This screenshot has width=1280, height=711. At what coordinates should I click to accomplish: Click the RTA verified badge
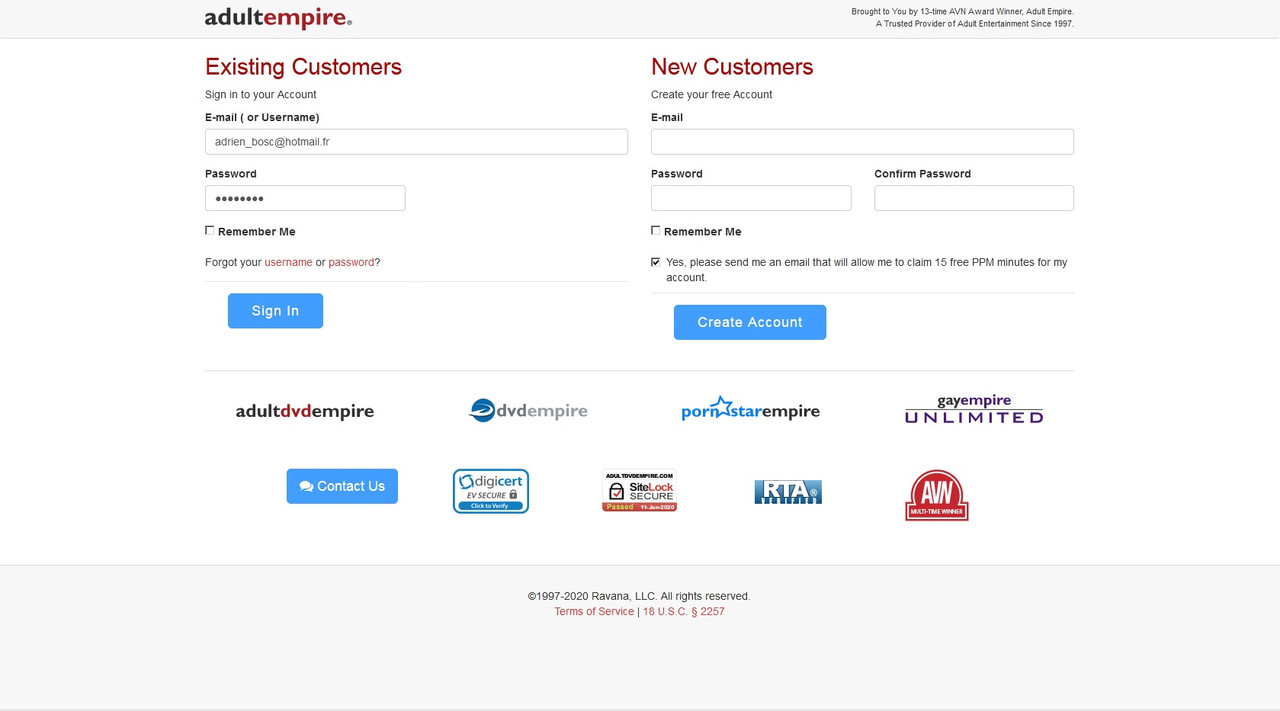(788, 492)
